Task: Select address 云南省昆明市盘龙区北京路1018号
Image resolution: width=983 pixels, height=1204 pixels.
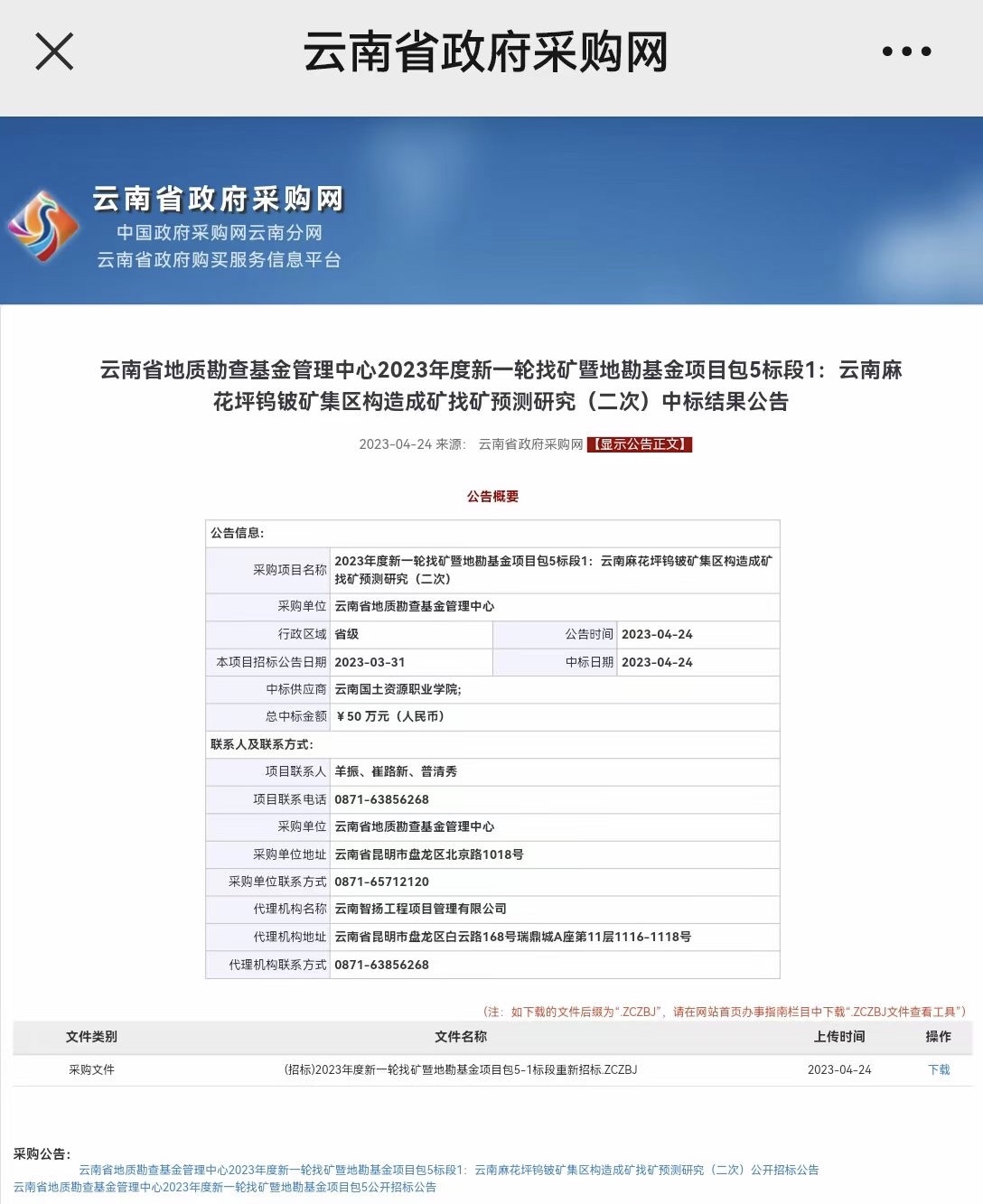Action: tap(429, 854)
